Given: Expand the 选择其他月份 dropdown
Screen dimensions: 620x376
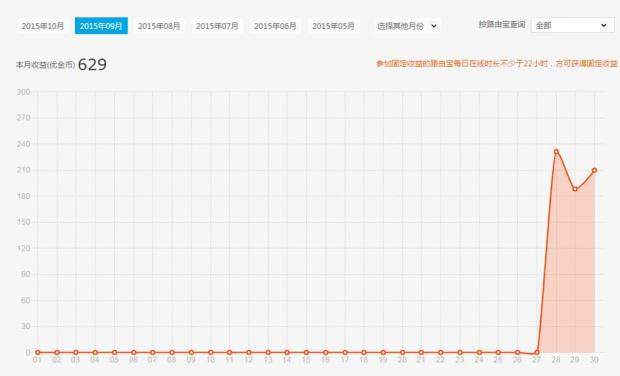Looking at the screenshot, I should (x=407, y=26).
